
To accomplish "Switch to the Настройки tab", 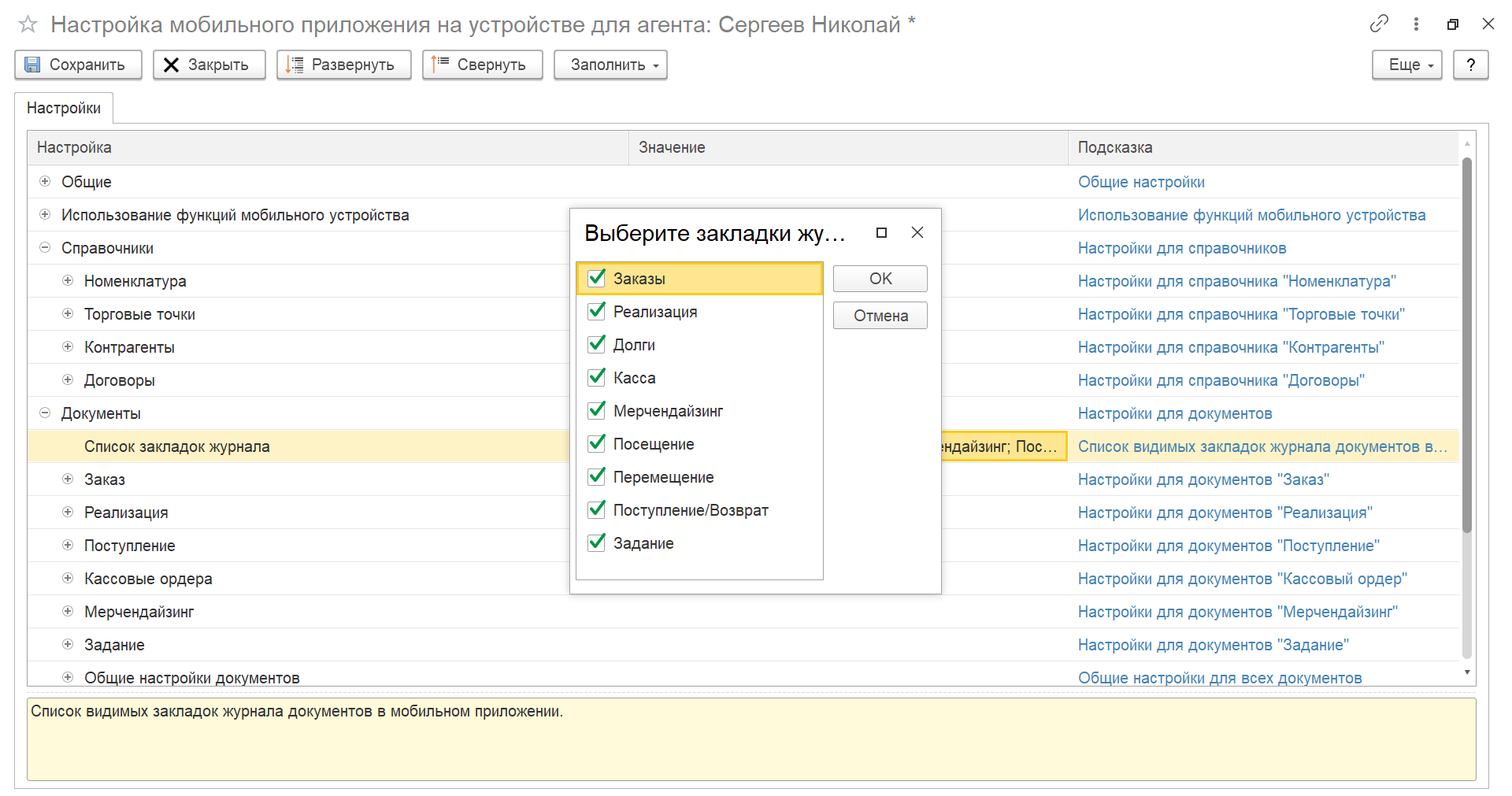I will tap(64, 108).
